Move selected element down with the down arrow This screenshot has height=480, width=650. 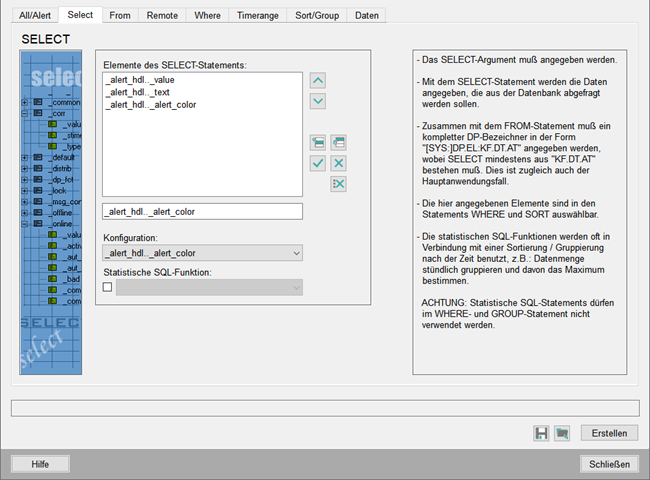tap(318, 101)
